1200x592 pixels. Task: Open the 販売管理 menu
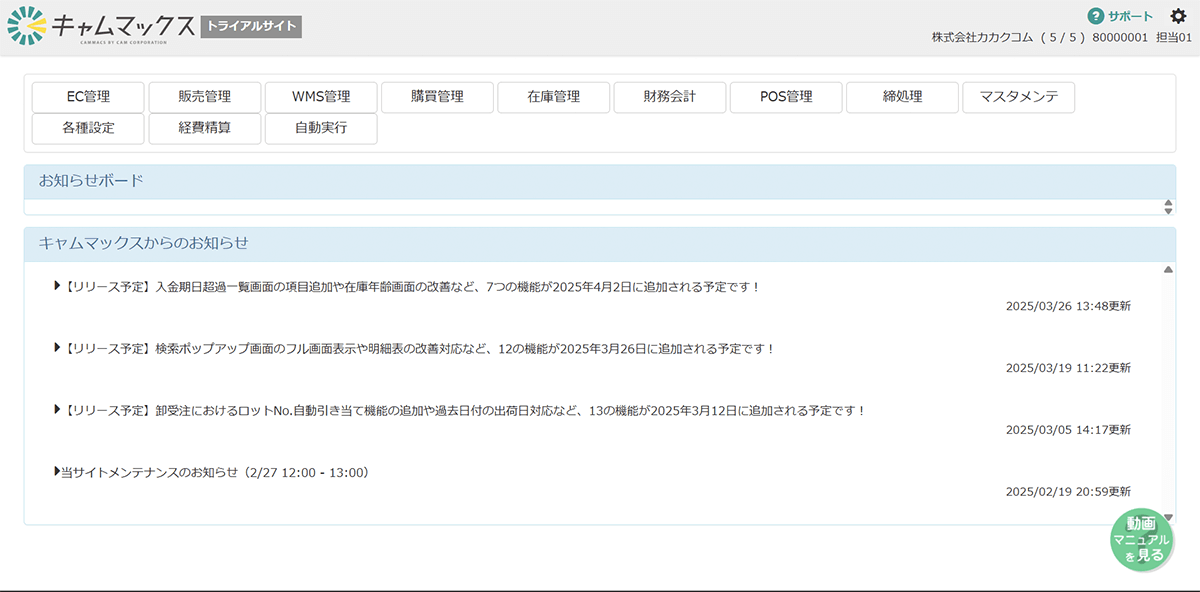tap(205, 97)
